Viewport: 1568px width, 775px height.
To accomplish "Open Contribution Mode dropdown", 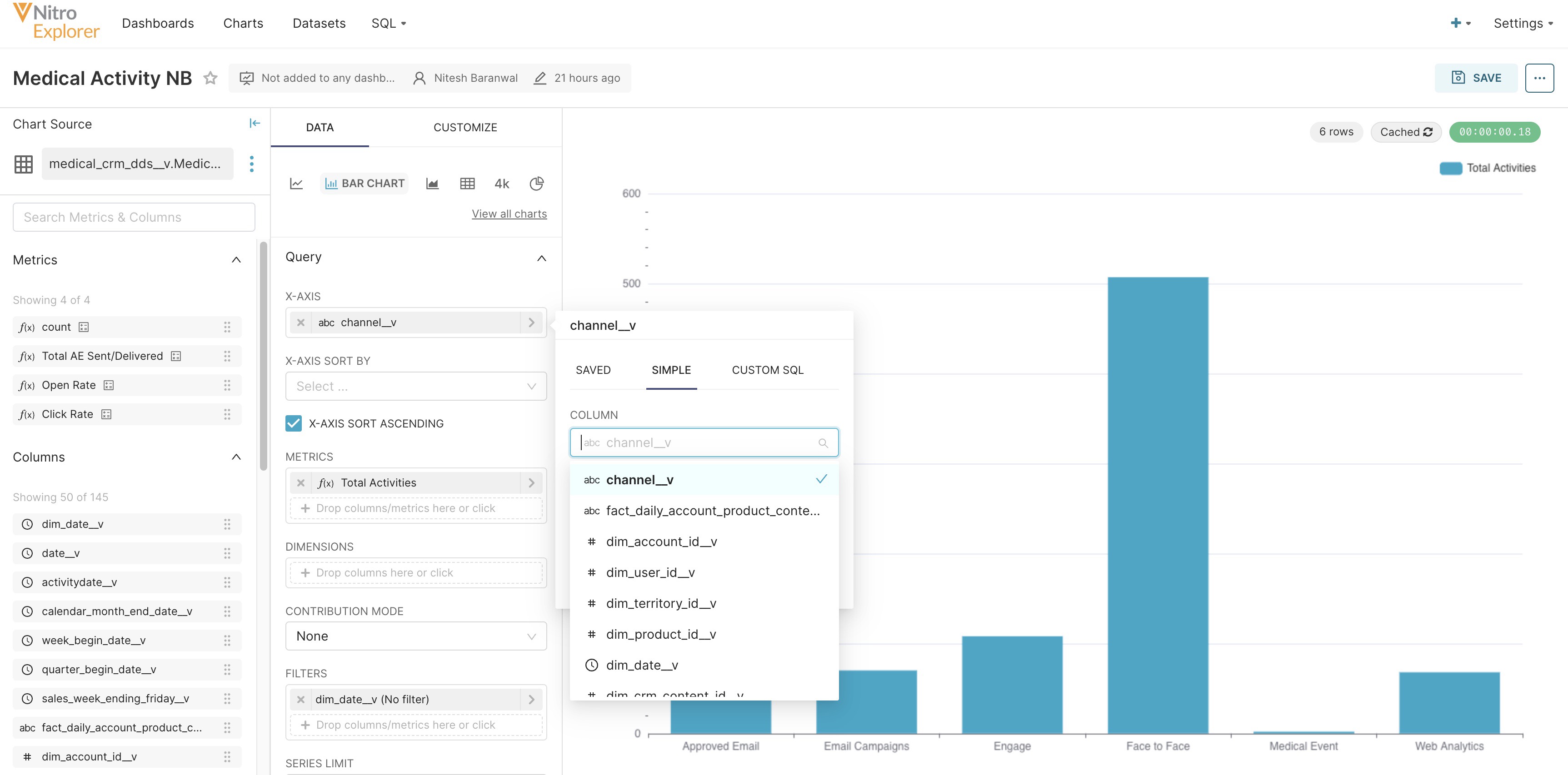I will [416, 636].
